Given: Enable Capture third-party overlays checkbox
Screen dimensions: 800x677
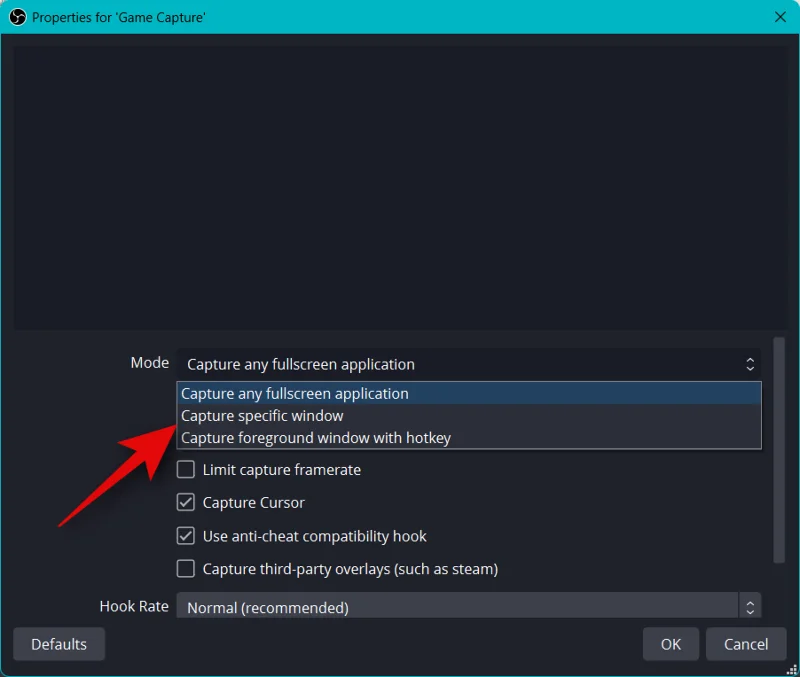Looking at the screenshot, I should click(186, 569).
